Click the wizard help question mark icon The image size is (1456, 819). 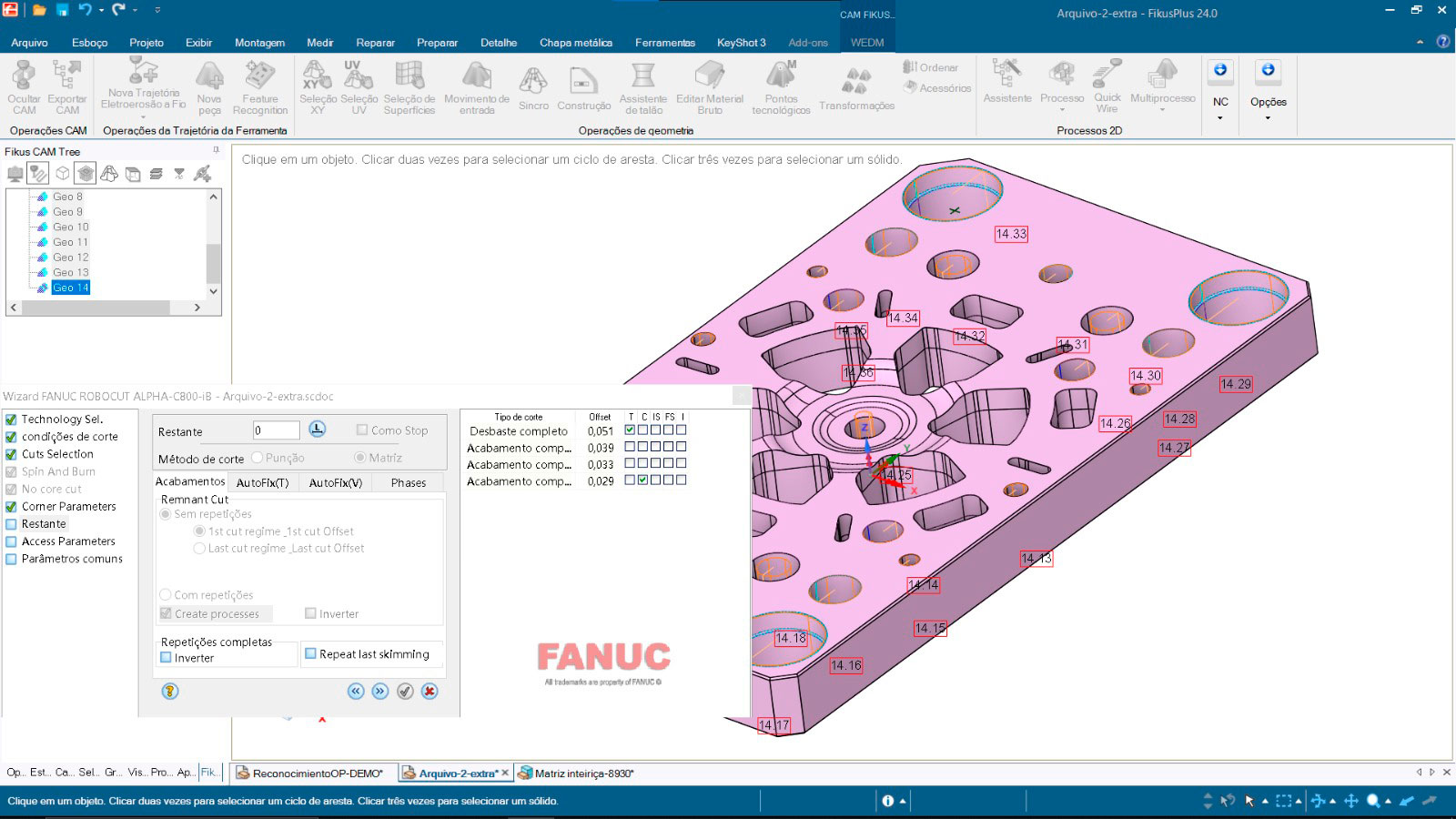pyautogui.click(x=169, y=692)
